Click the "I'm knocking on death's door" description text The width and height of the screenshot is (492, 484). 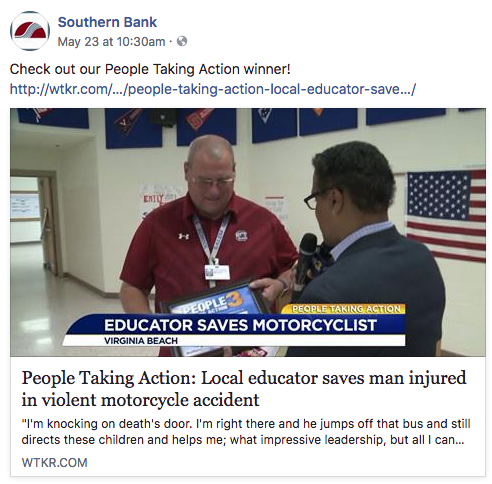tap(246, 432)
